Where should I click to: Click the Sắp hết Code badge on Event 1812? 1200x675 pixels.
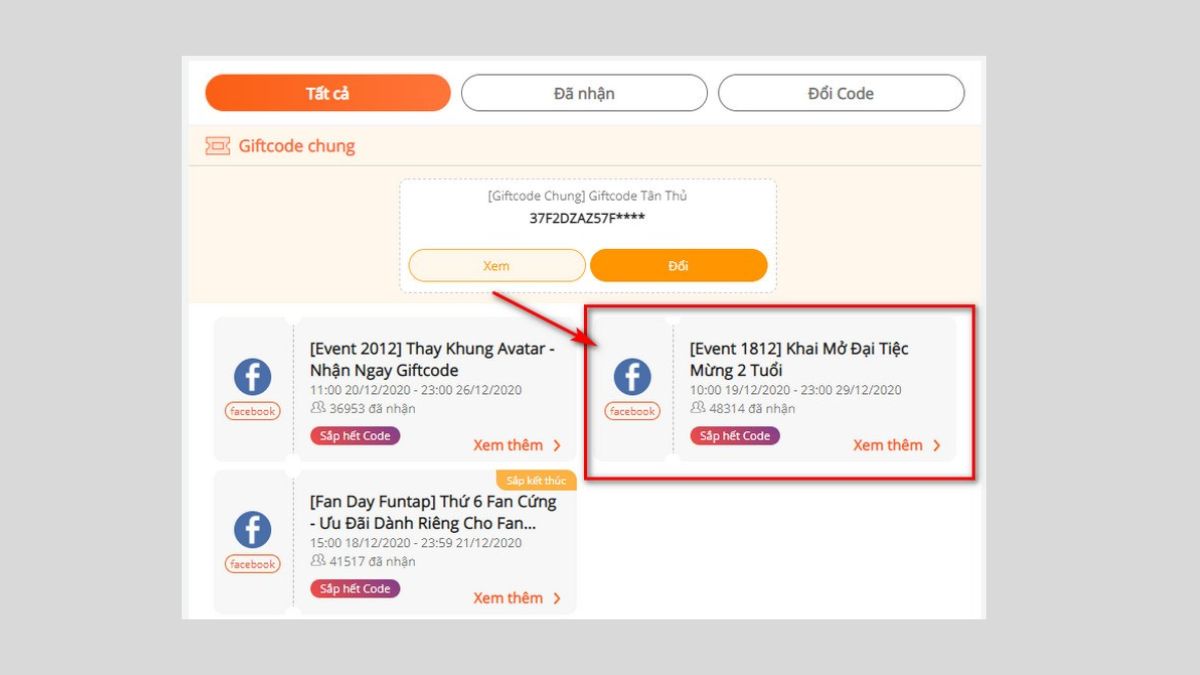point(735,436)
